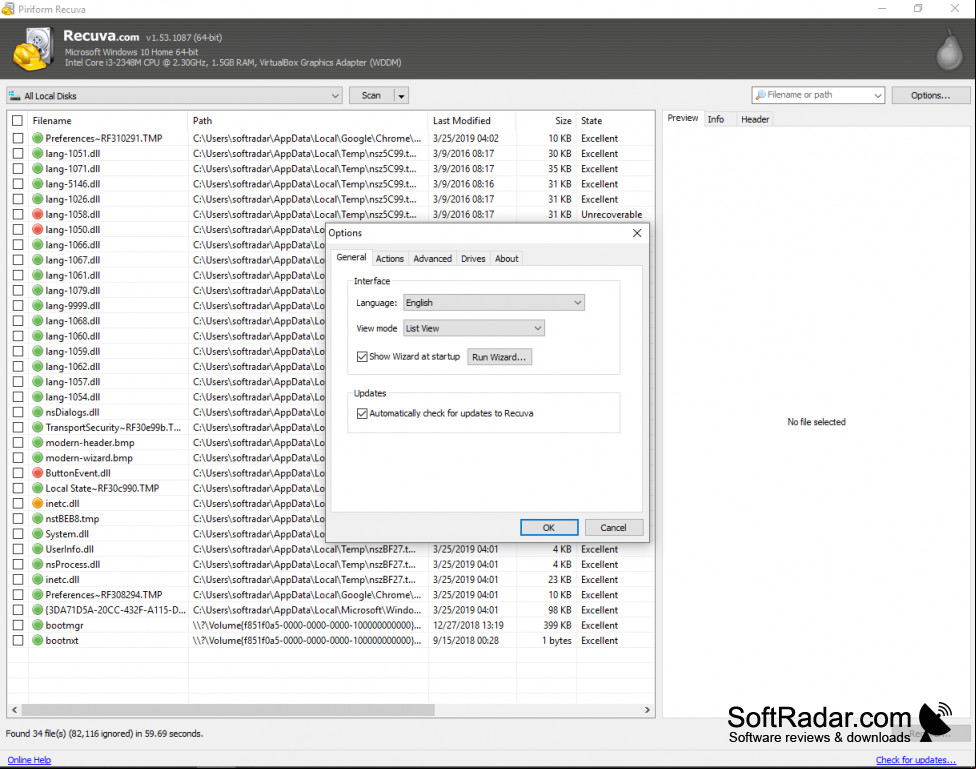The width and height of the screenshot is (976, 769).
Task: Click the green status dot of modern-wizard.bmp
Action: pos(37,458)
